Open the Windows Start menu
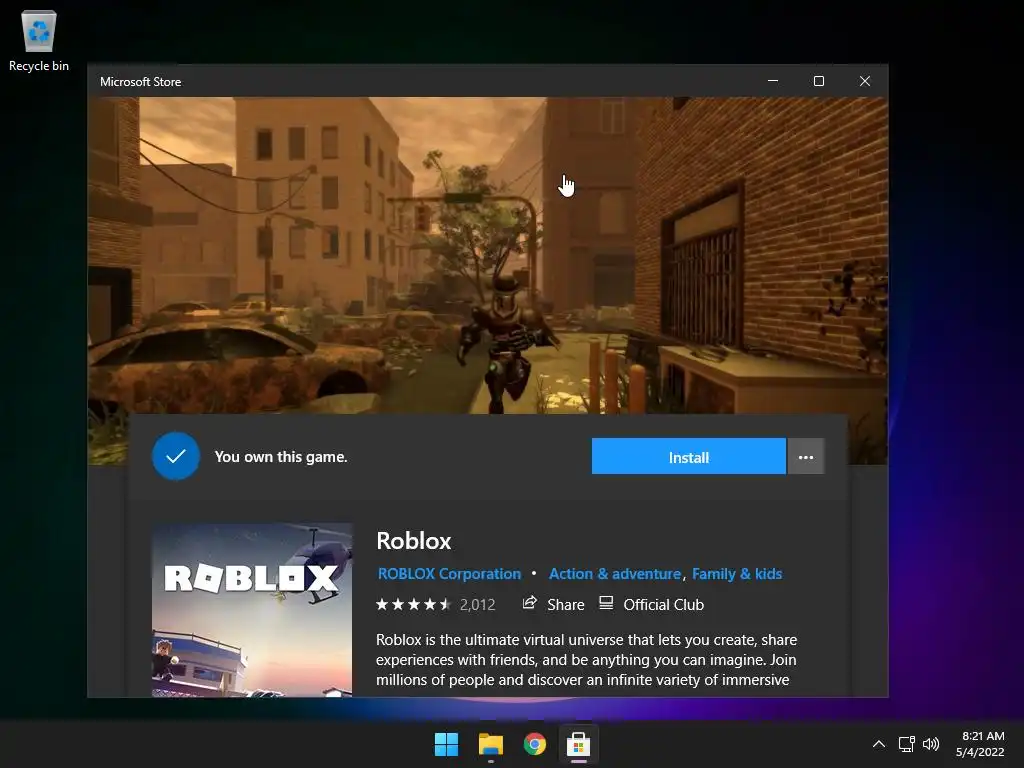 click(447, 744)
